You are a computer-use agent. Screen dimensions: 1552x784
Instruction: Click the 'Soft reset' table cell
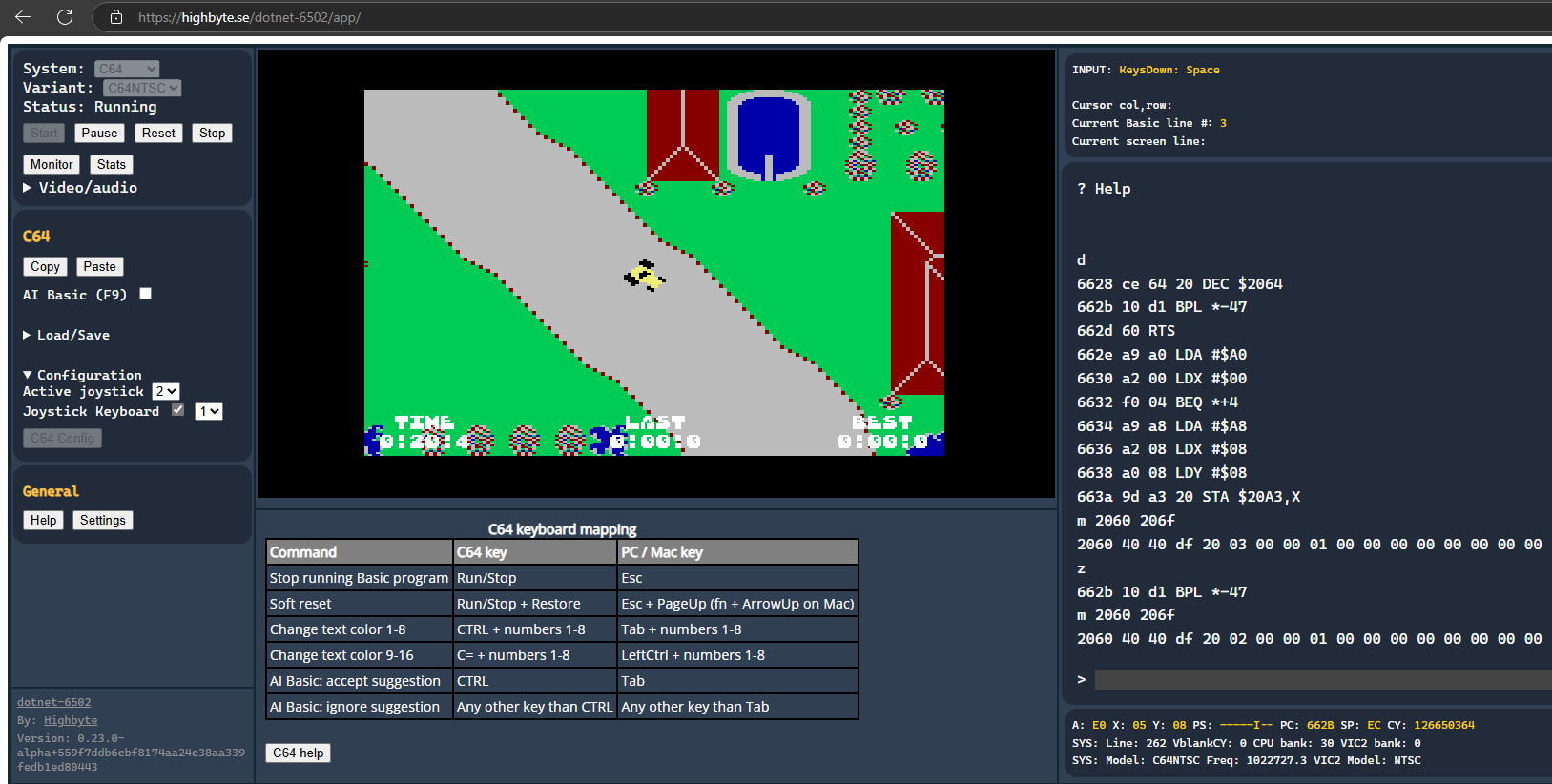pos(360,604)
